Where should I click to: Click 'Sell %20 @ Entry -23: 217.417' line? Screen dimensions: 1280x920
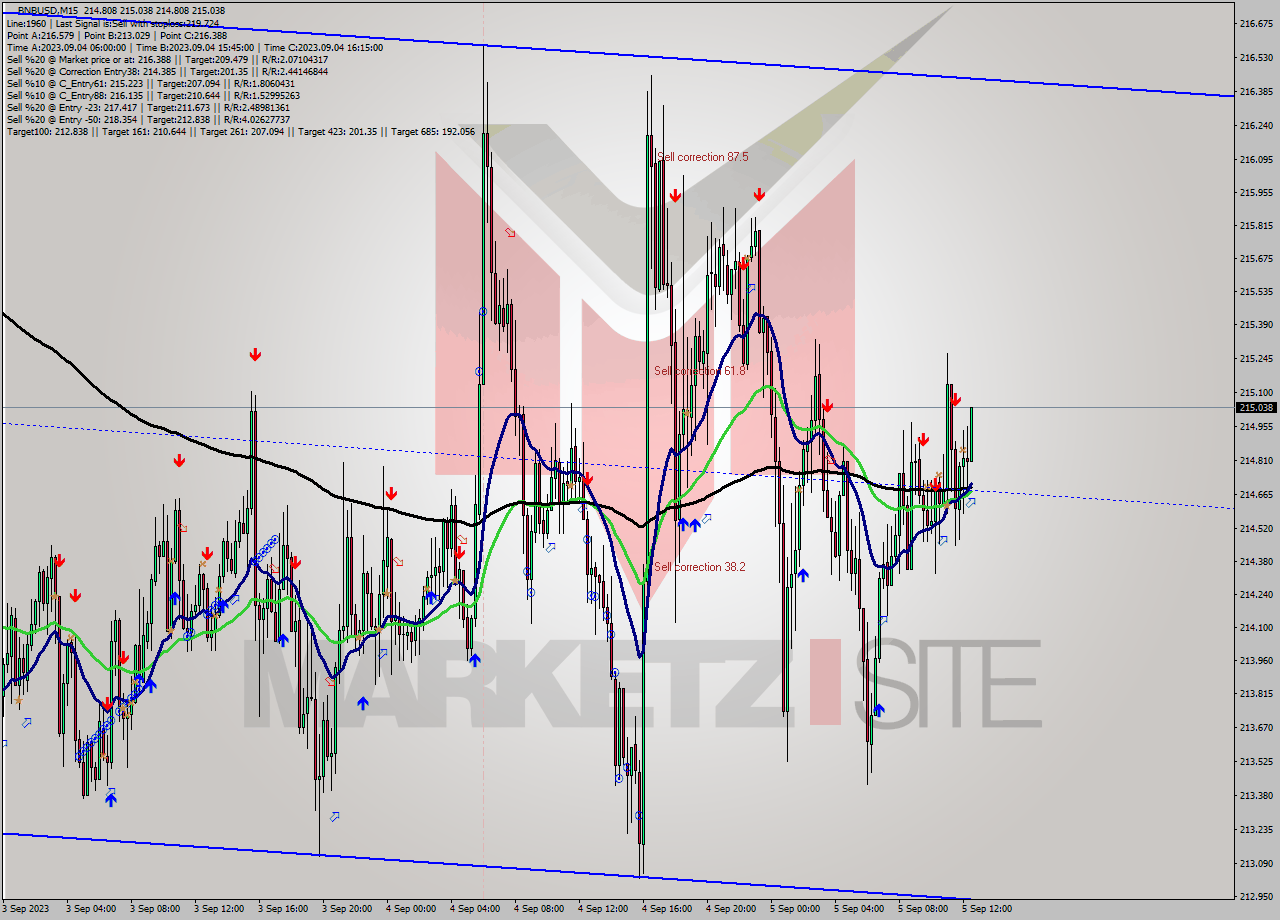148,107
